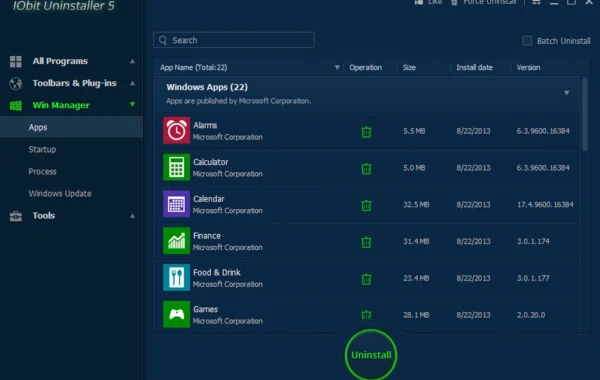
Task: Click the search magnifier icon
Action: click(x=163, y=40)
